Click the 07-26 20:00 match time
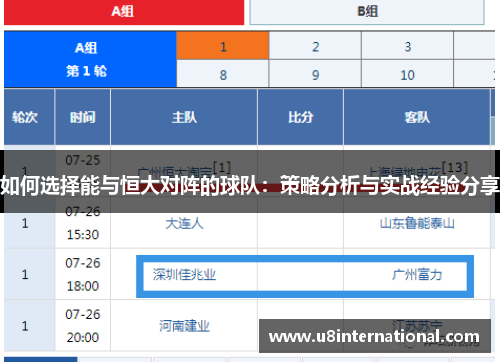This screenshot has height=362, width=500. [x=83, y=326]
